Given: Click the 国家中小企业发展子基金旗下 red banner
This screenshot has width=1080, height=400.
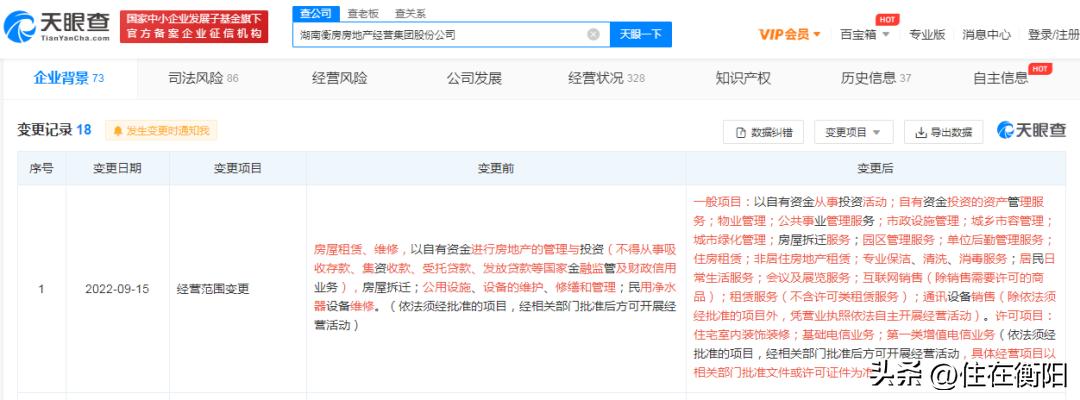Looking at the screenshot, I should [194, 26].
